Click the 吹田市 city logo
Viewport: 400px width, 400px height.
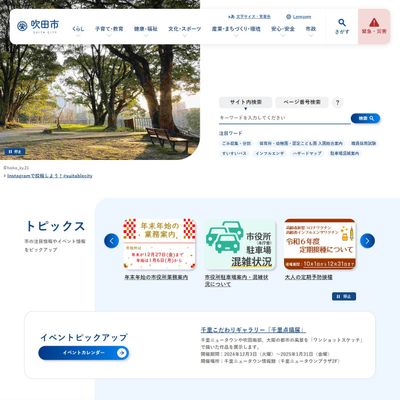pos(38,25)
